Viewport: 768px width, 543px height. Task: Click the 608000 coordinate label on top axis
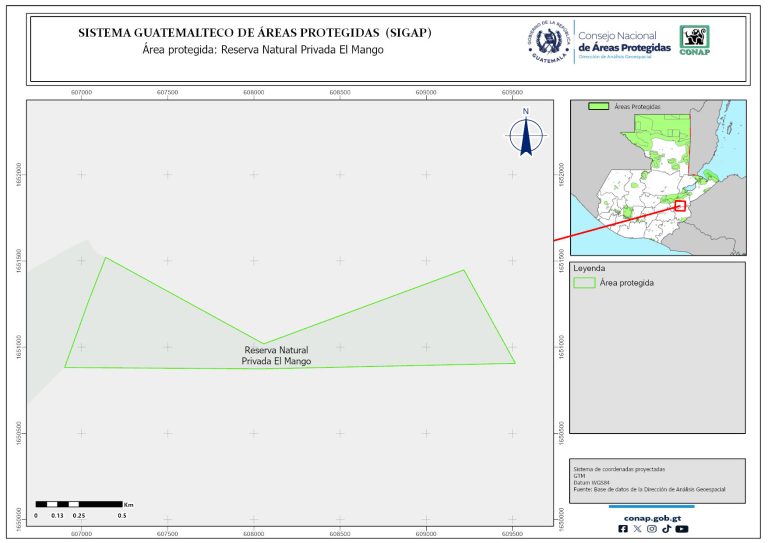click(254, 91)
